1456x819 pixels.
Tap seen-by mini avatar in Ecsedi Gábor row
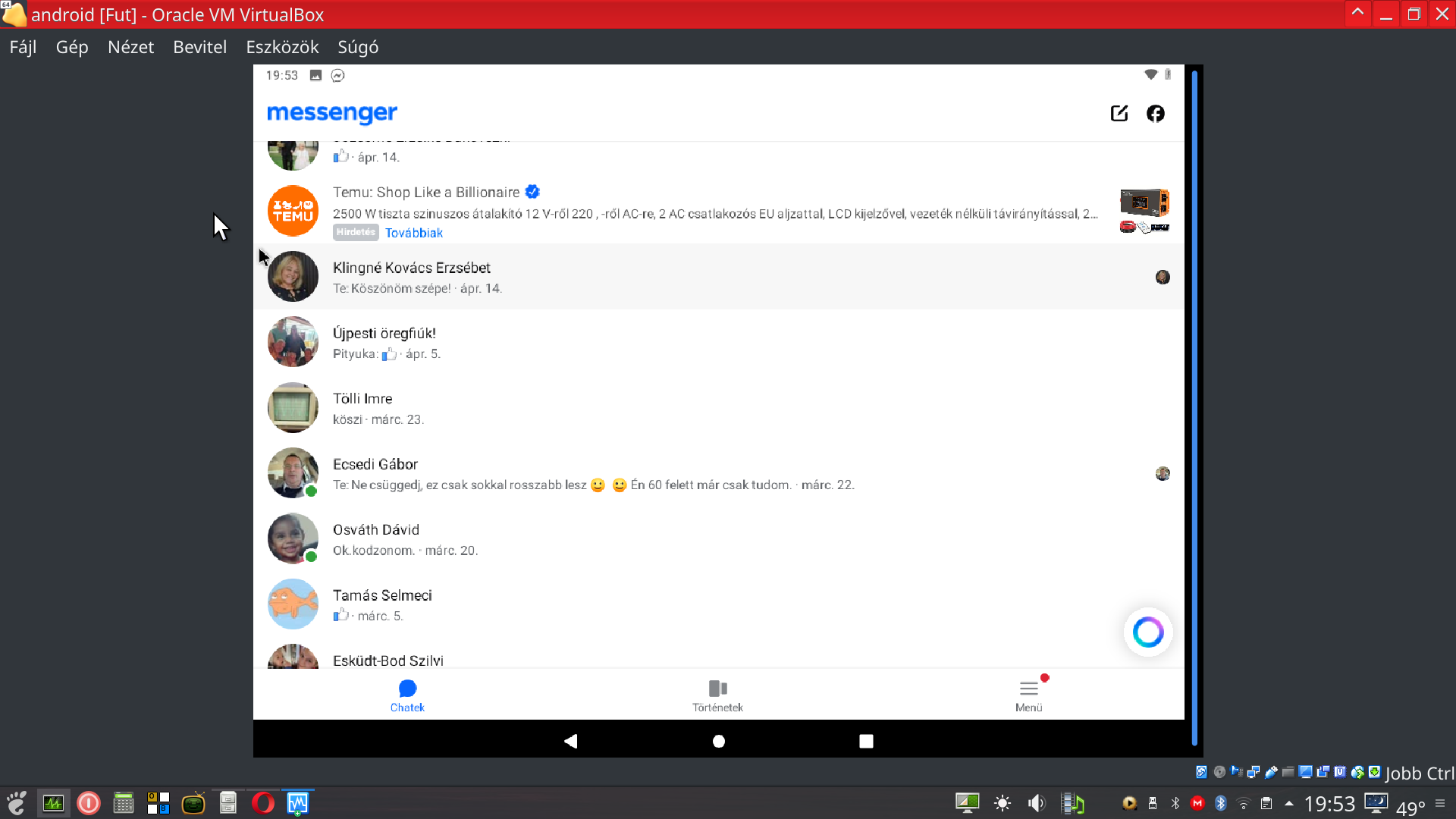pyautogui.click(x=1163, y=474)
